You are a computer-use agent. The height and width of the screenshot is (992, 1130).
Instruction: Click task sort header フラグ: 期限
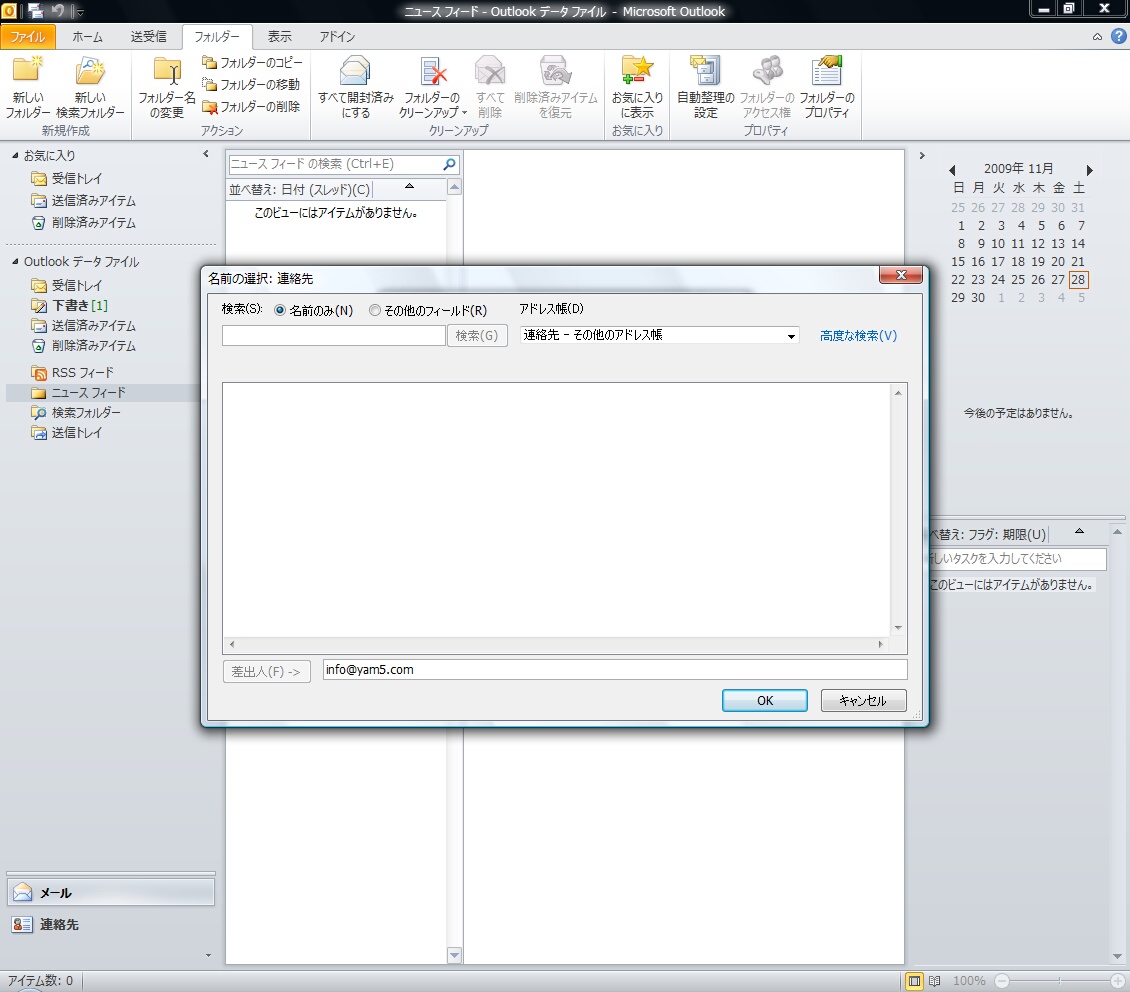(x=987, y=535)
